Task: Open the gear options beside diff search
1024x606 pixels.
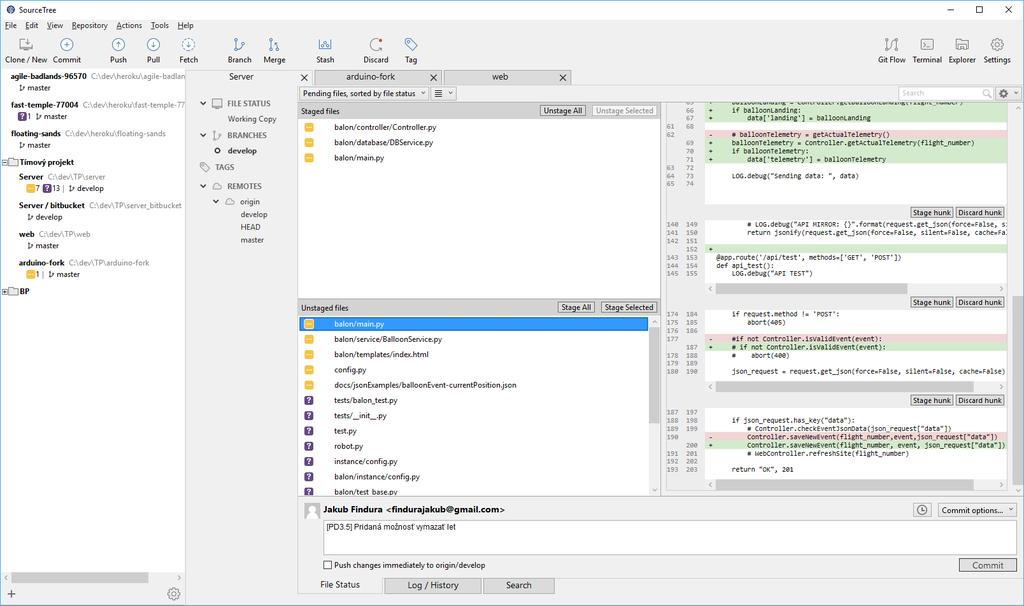Action: click(x=1004, y=93)
